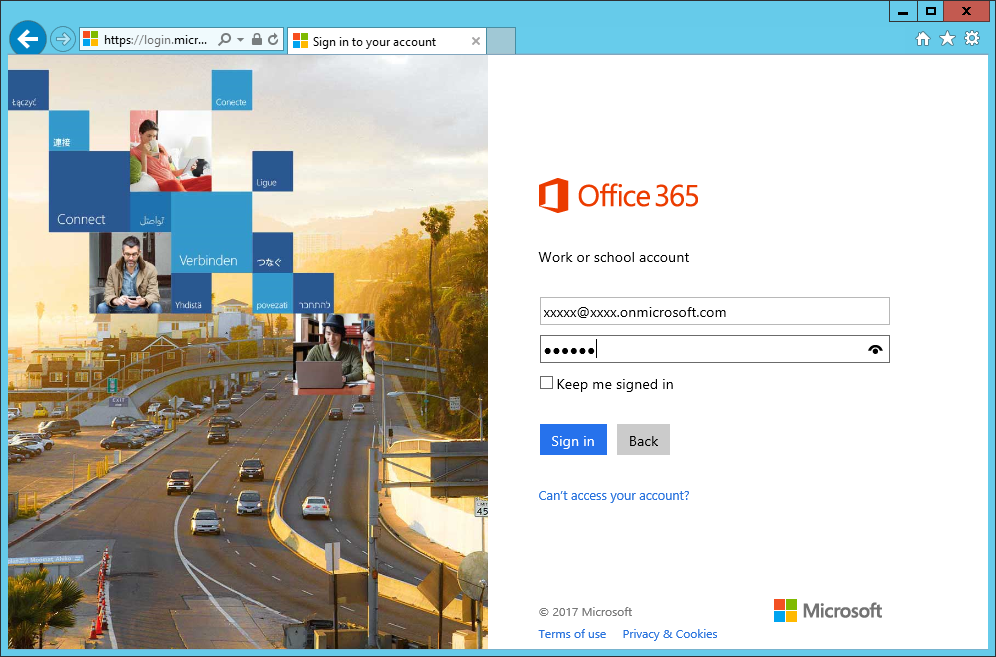Open the Terms of use link
Viewport: 996px width, 657px height.
[x=572, y=634]
